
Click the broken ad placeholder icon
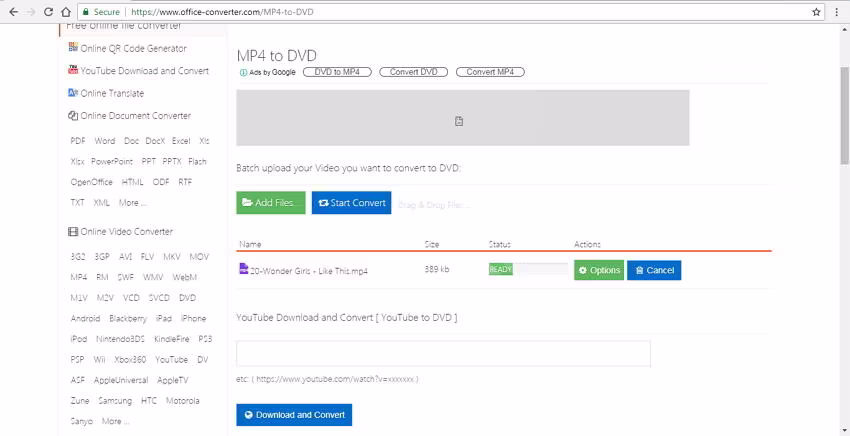click(x=459, y=121)
